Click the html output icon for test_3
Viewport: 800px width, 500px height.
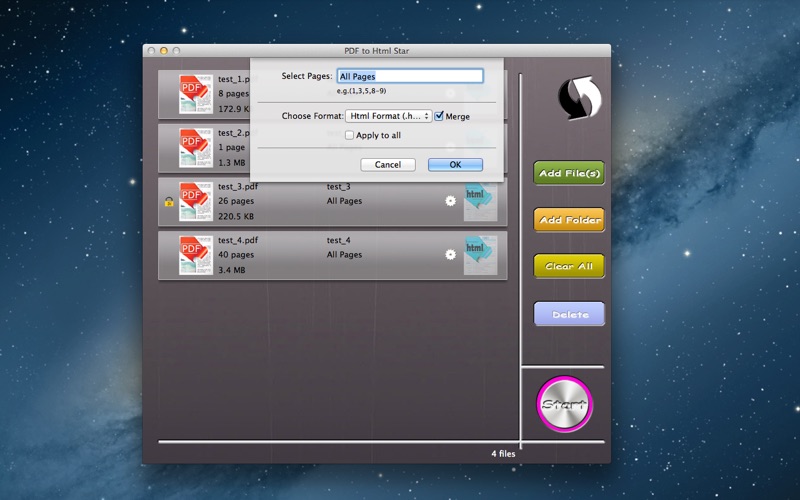[479, 201]
